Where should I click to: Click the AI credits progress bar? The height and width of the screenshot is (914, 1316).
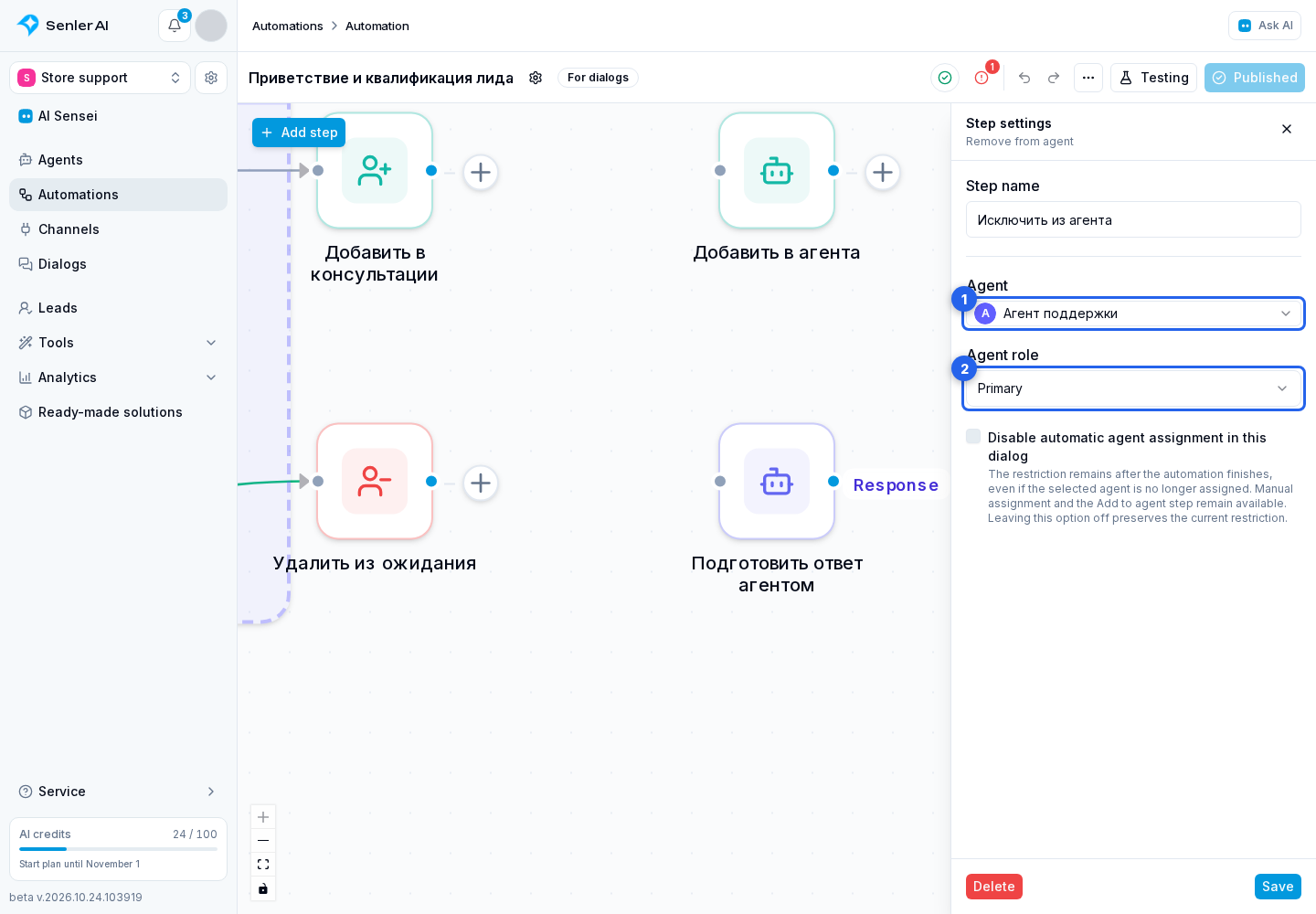(x=119, y=849)
